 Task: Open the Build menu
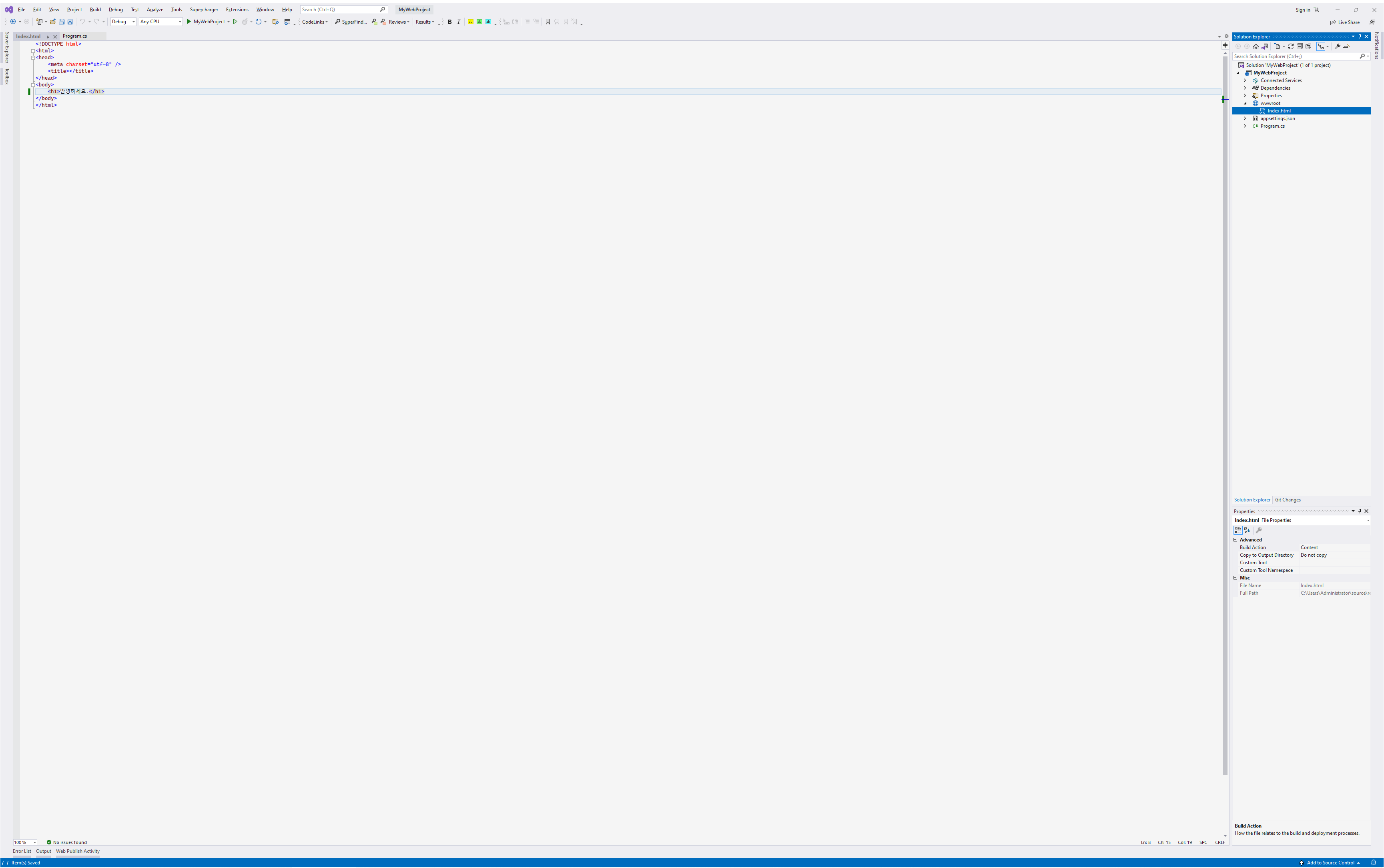(x=95, y=10)
